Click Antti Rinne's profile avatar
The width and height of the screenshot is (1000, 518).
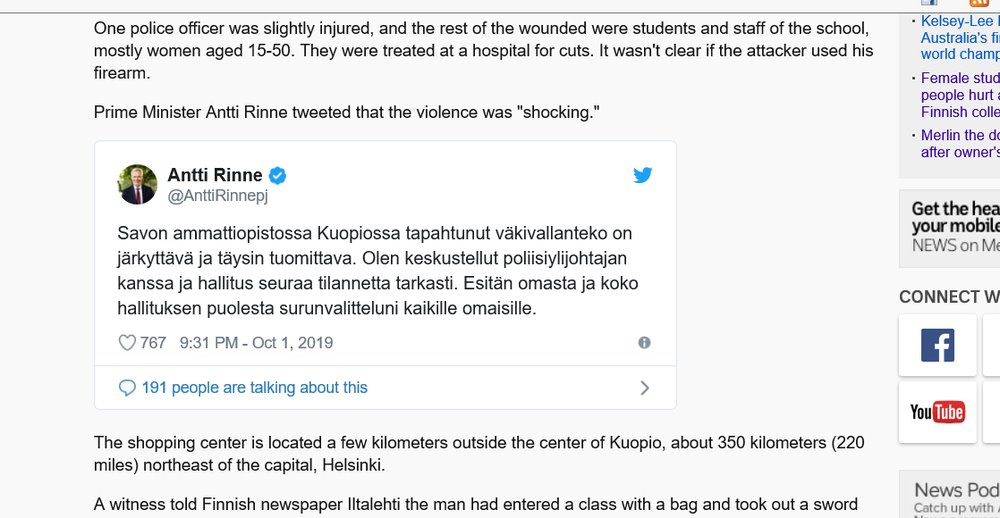click(137, 184)
